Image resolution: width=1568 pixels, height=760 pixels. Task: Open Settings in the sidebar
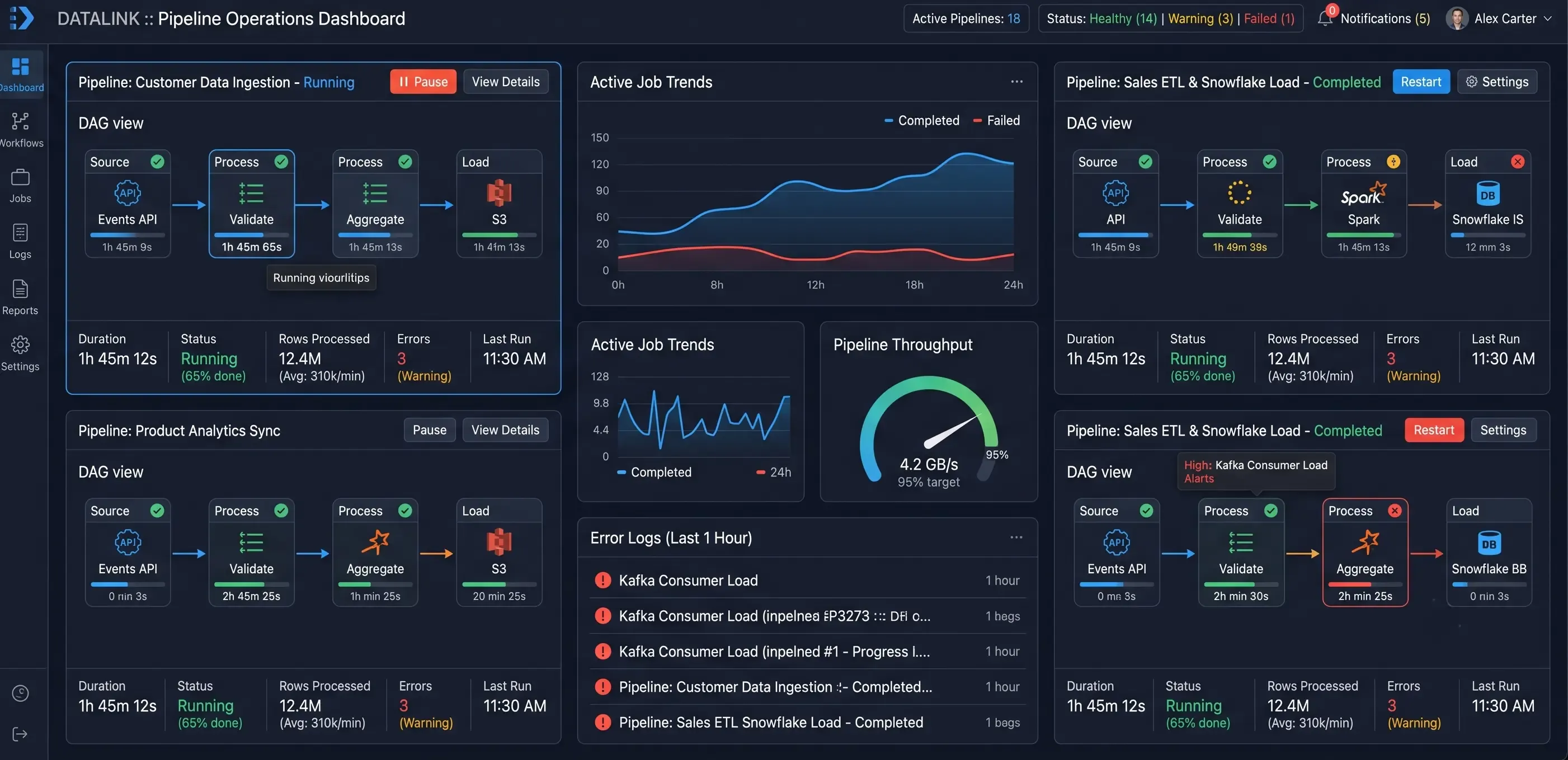pos(21,353)
